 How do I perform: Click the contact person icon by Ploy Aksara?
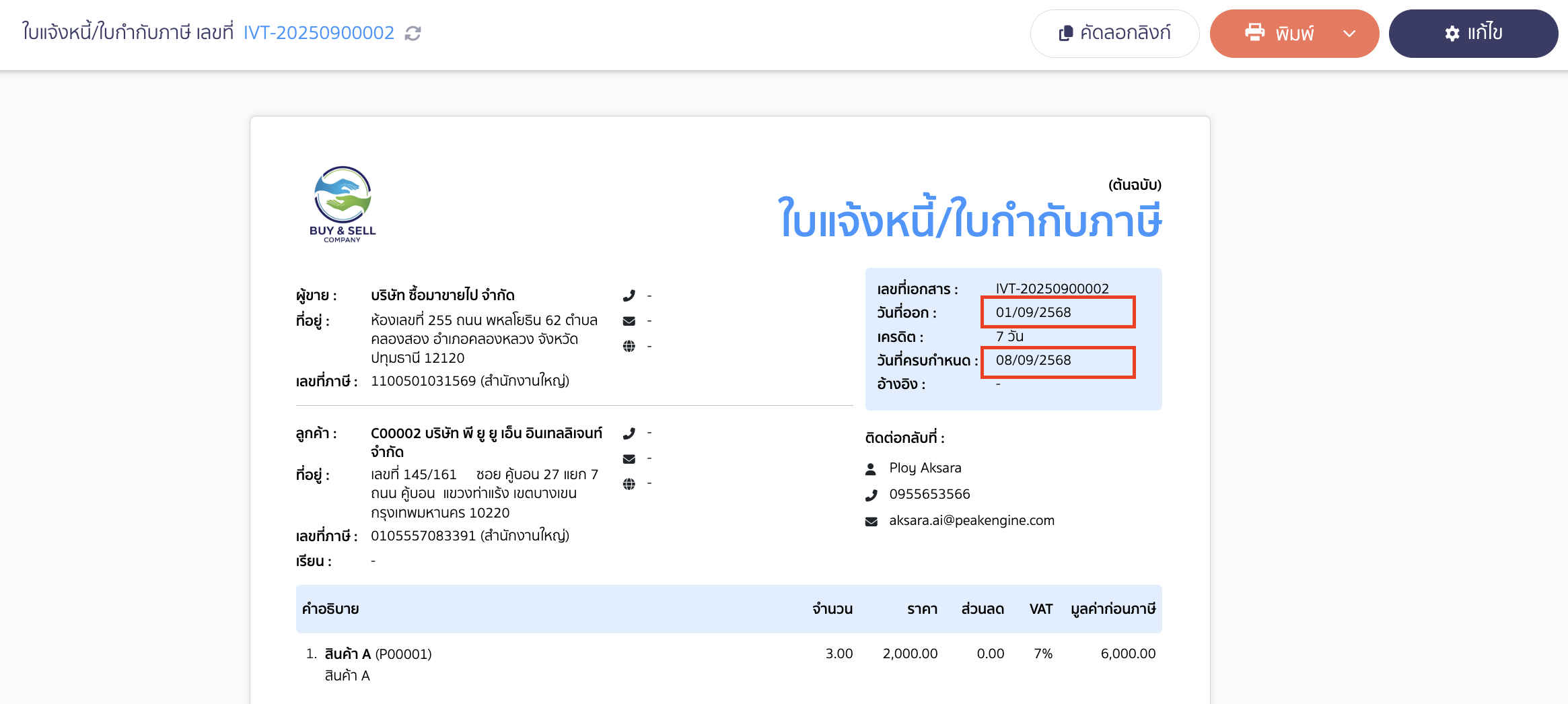(870, 468)
